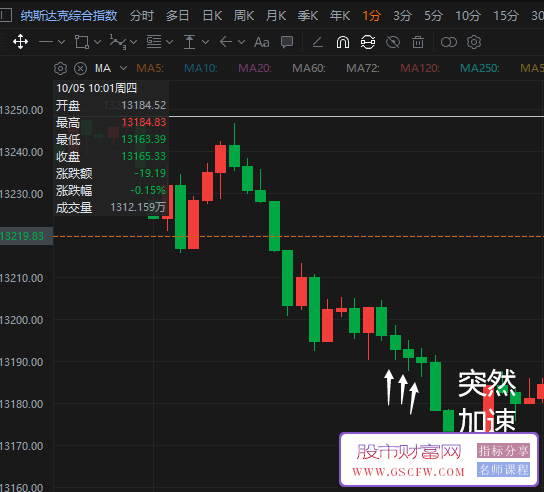Open MA indicator settings gear
The image size is (544, 492).
click(60, 68)
